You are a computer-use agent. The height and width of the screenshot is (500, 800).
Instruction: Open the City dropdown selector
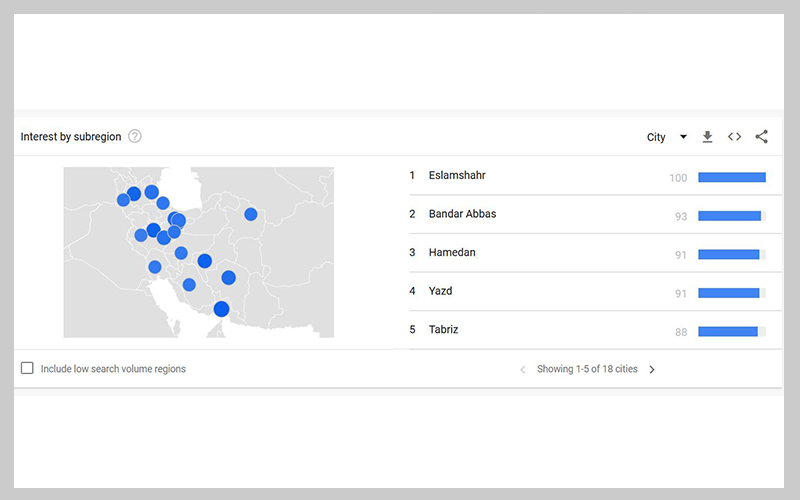pos(666,137)
